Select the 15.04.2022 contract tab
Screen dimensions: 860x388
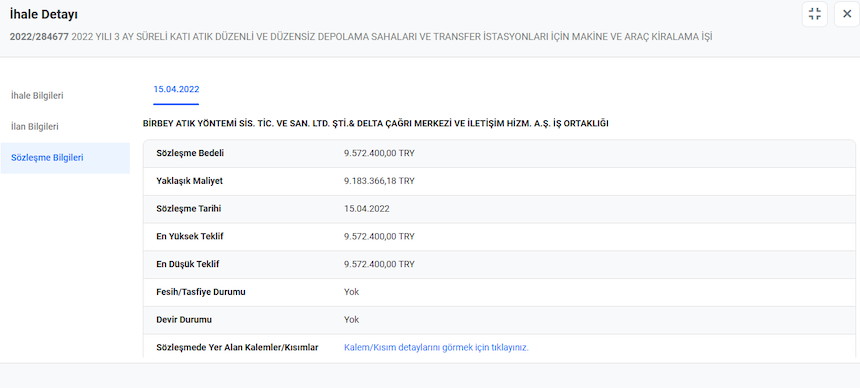pyautogui.click(x=176, y=89)
